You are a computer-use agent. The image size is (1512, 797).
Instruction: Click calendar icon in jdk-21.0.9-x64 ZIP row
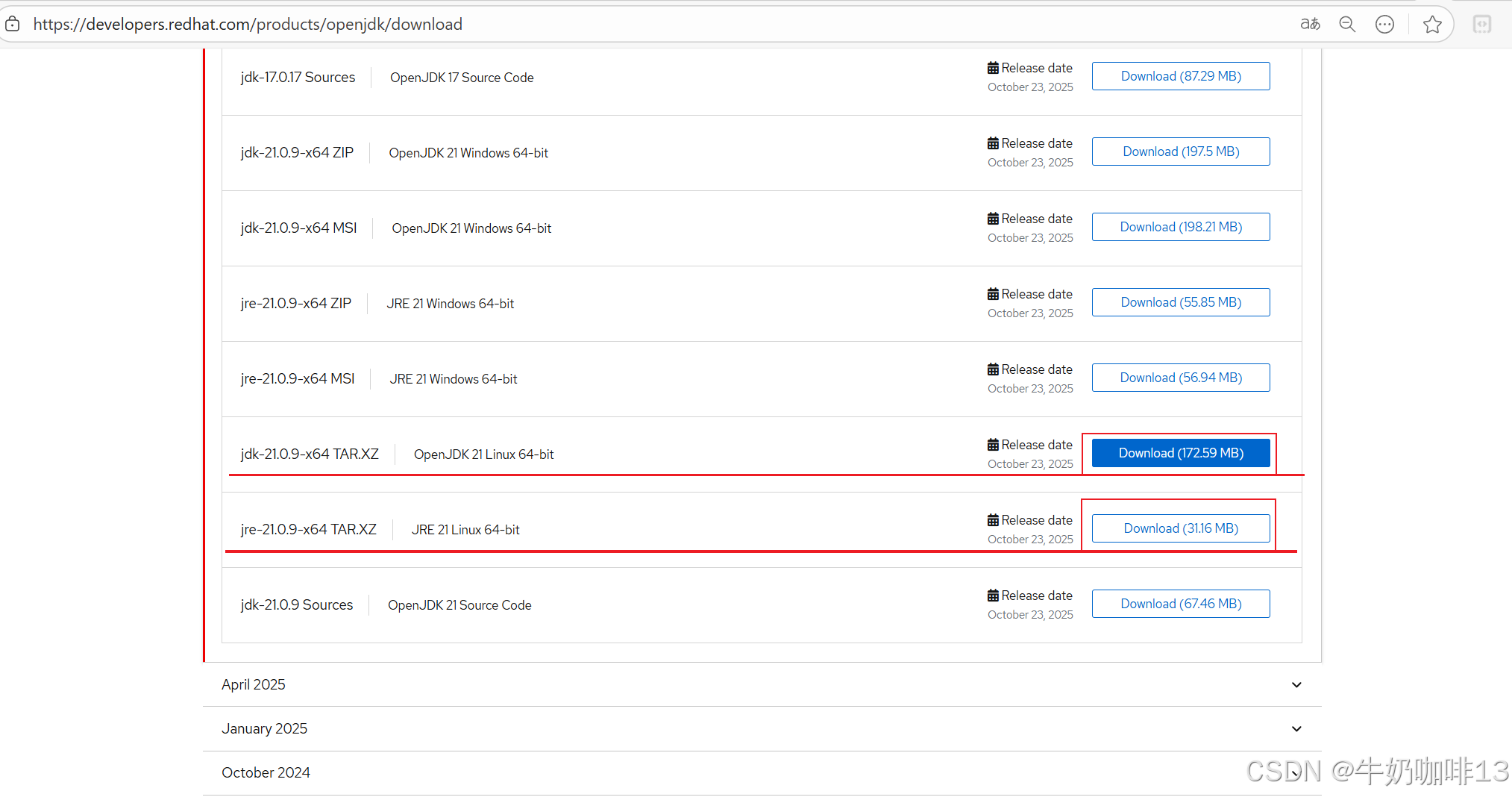click(x=993, y=143)
